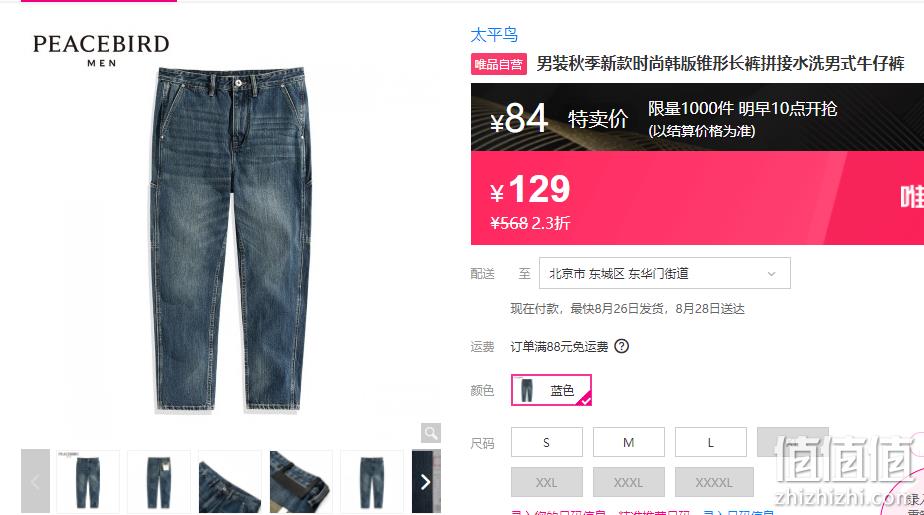Select size M
Image resolution: width=924 pixels, height=515 pixels.
click(629, 443)
